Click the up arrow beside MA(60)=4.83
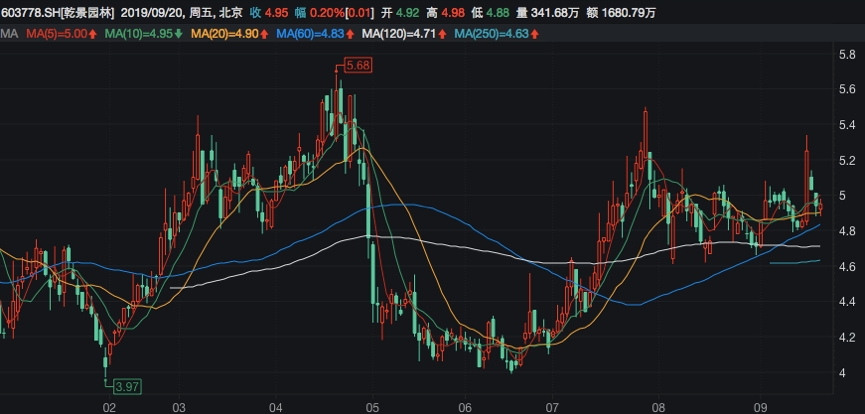 click(x=350, y=35)
